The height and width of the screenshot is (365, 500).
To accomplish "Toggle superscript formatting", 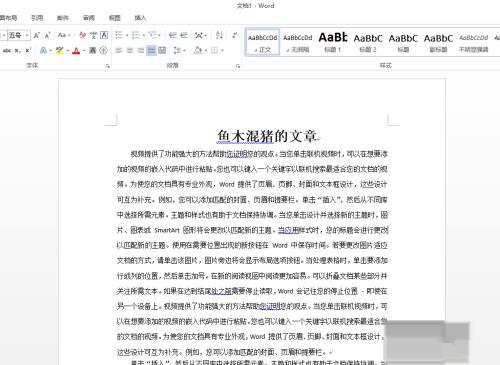I will [28, 50].
